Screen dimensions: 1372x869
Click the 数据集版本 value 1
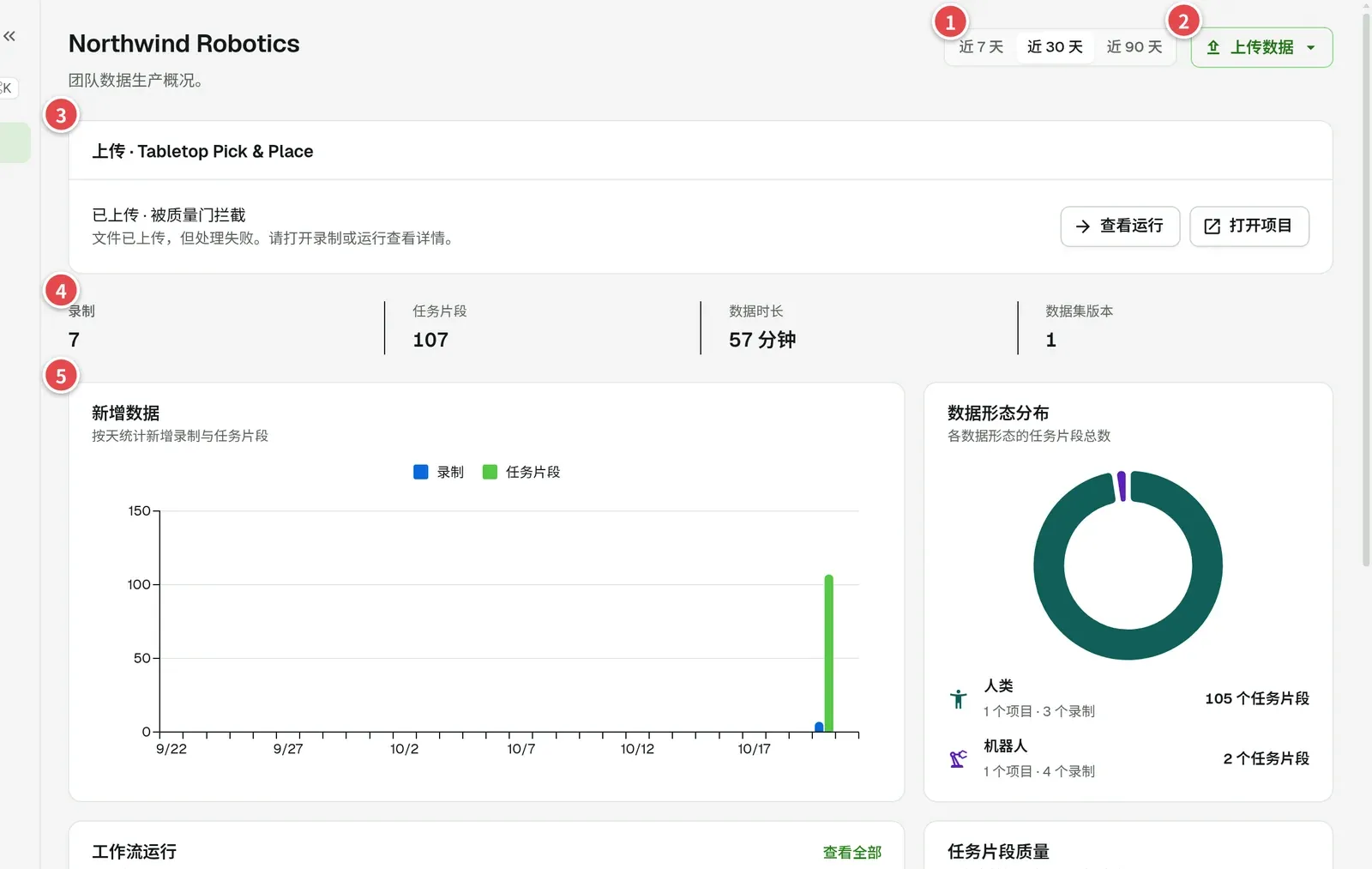coord(1051,341)
